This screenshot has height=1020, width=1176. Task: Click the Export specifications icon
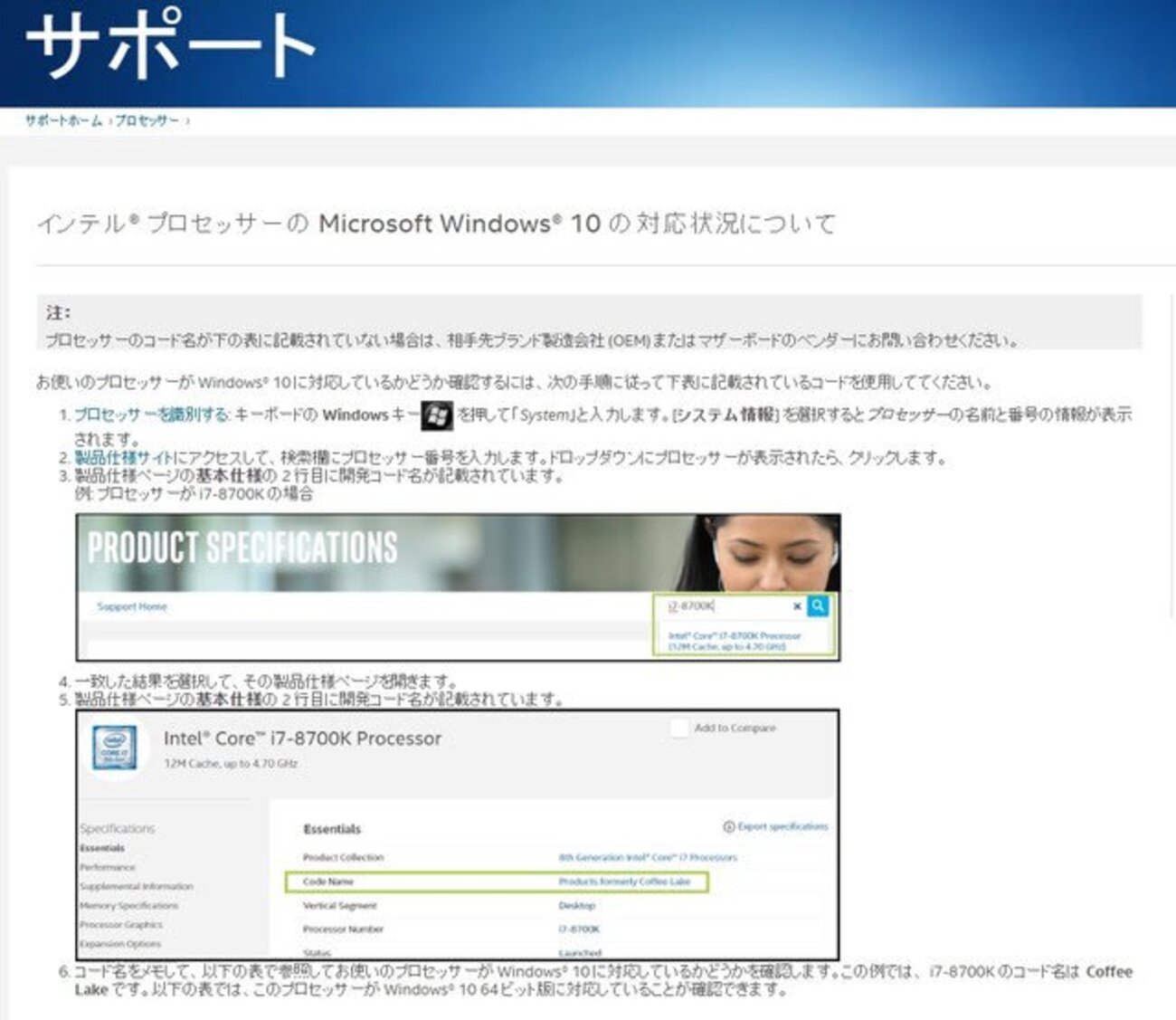click(728, 827)
